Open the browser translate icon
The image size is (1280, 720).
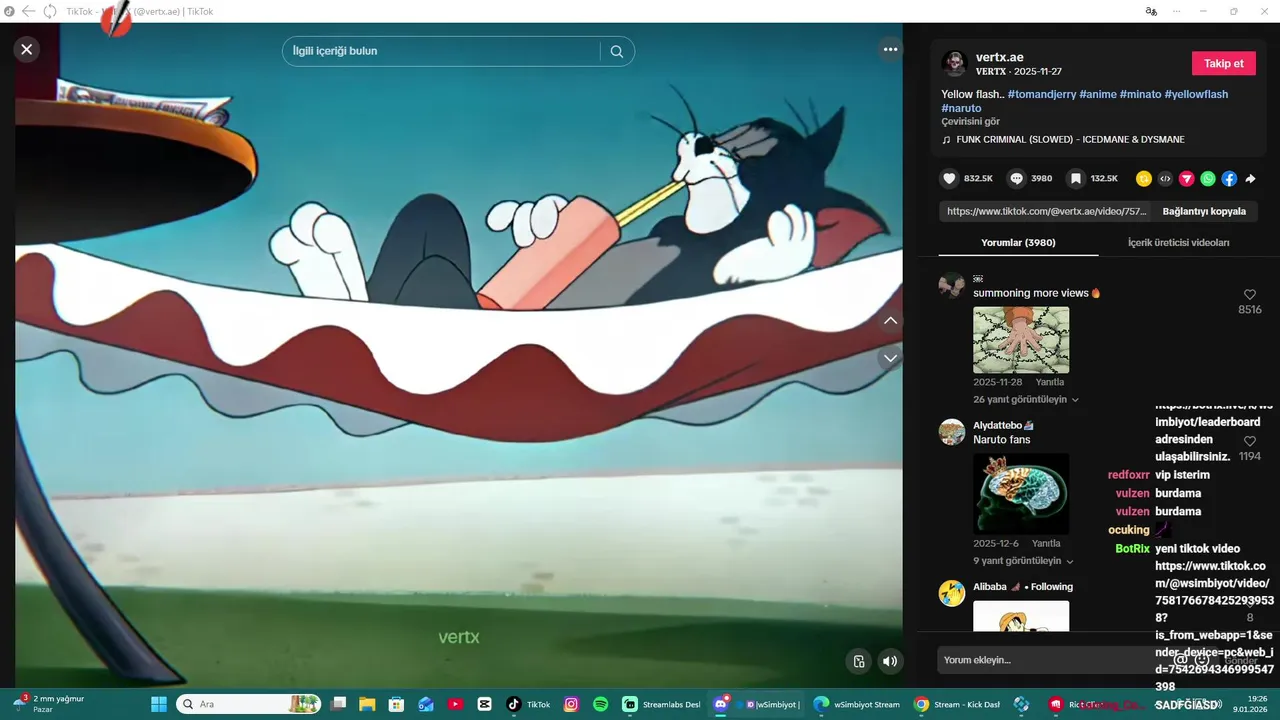(x=1151, y=11)
